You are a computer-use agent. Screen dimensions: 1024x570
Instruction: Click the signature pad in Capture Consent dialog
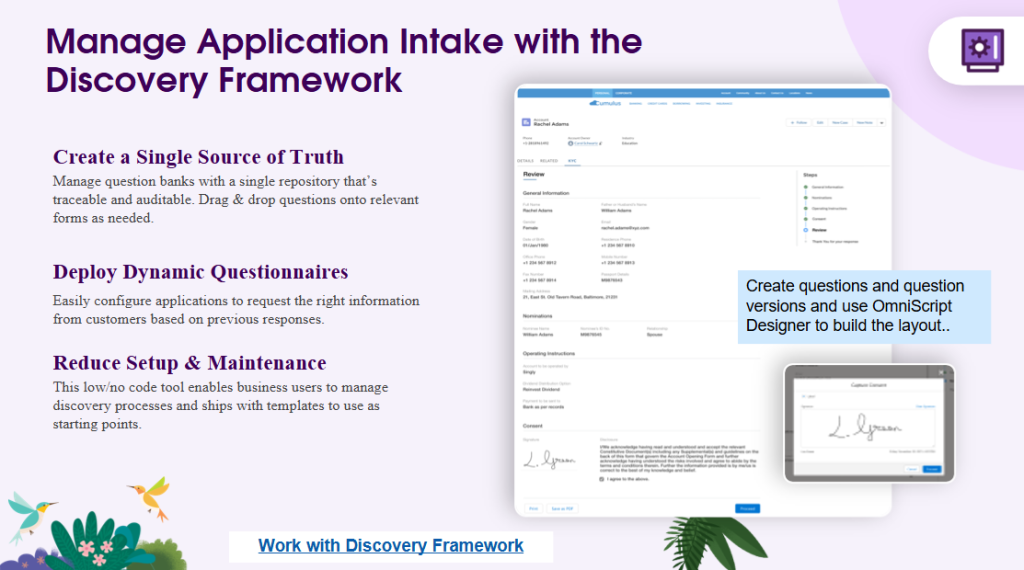point(867,428)
